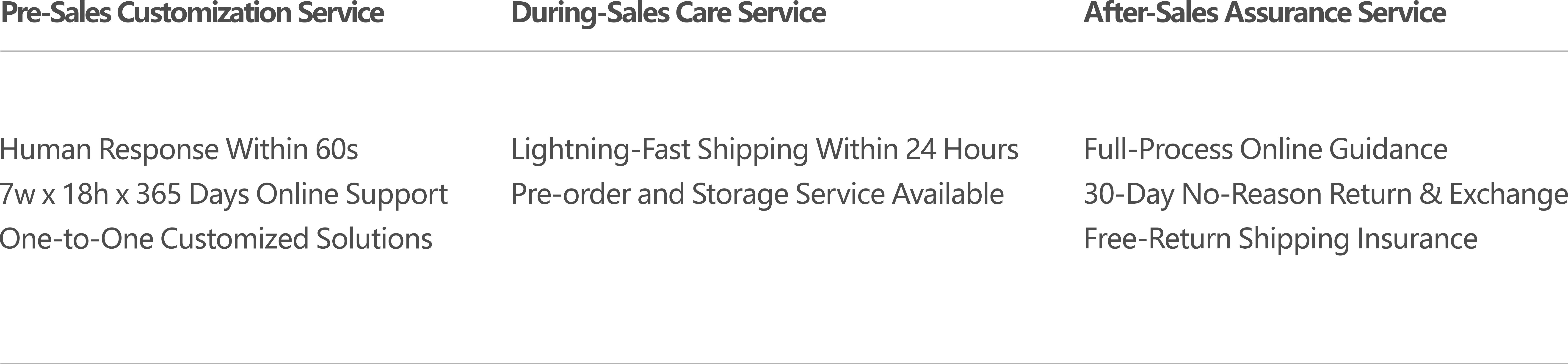1568x364 pixels.
Task: Click 30-Day No-Reason Return & Exchange
Action: (1325, 194)
